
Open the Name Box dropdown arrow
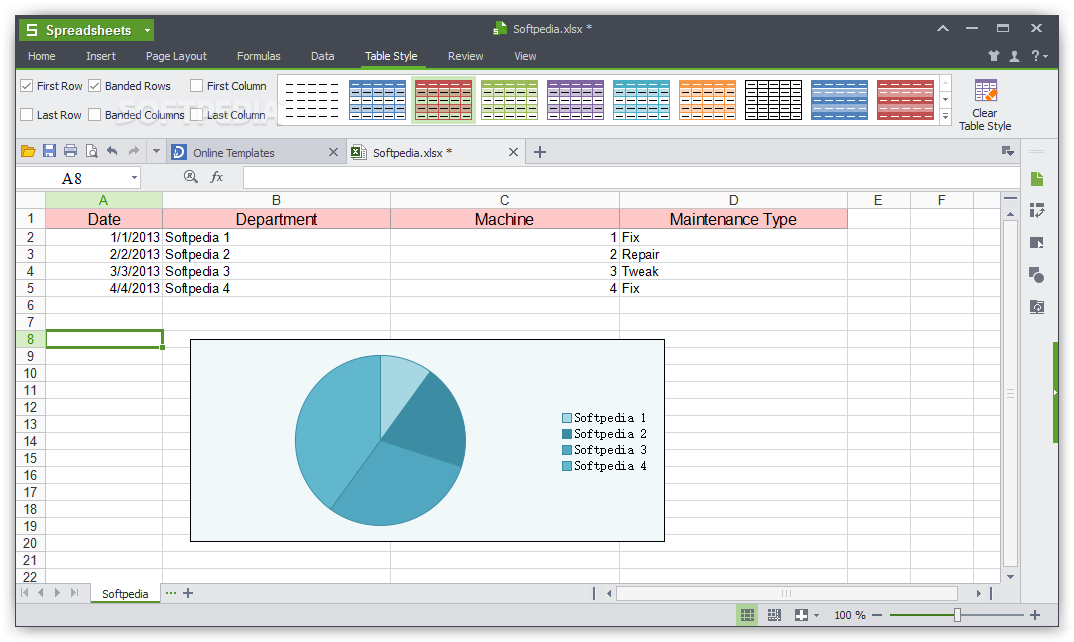coord(134,177)
